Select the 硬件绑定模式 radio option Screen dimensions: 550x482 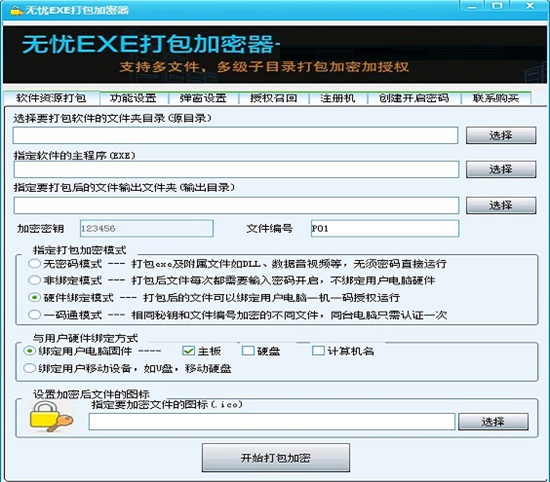pos(34,297)
